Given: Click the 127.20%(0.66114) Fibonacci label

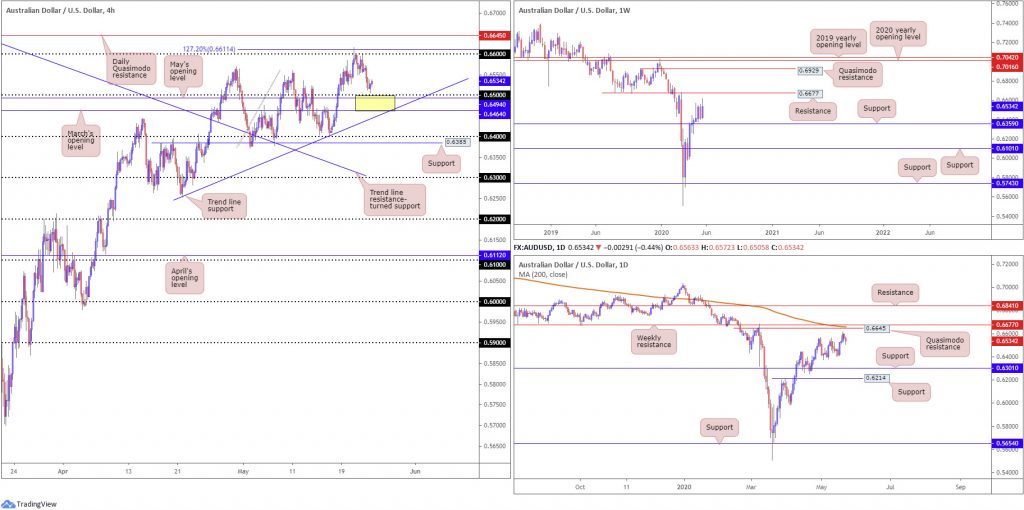Looking at the screenshot, I should coord(210,48).
